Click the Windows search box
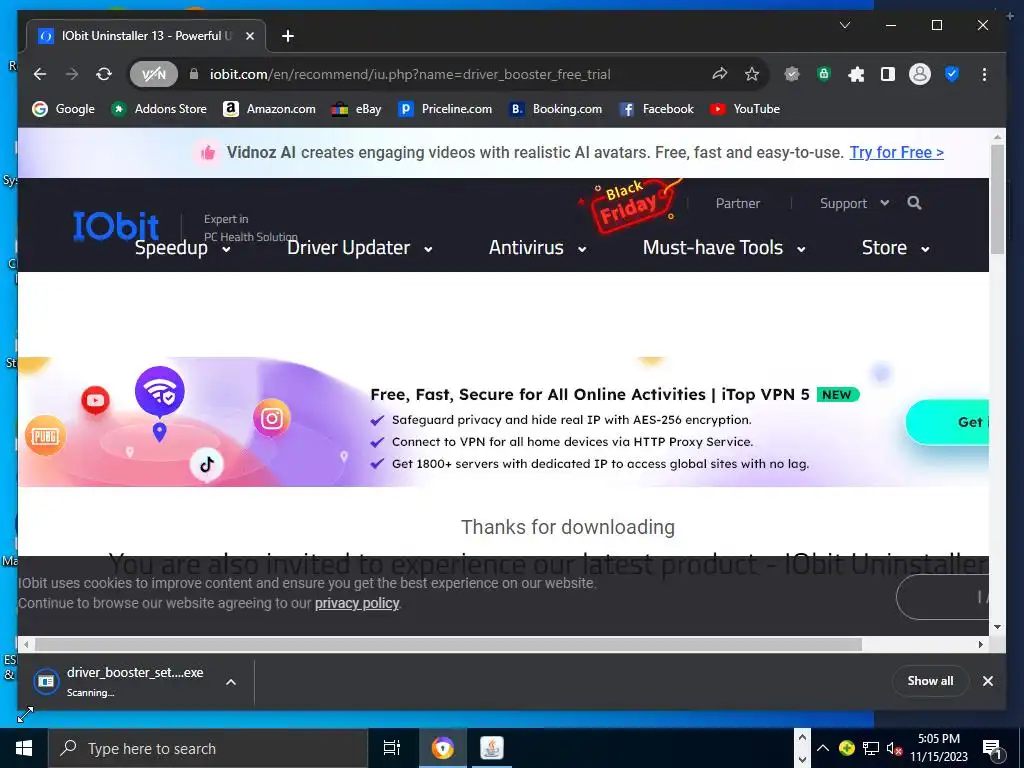Image resolution: width=1024 pixels, height=768 pixels. click(208, 748)
